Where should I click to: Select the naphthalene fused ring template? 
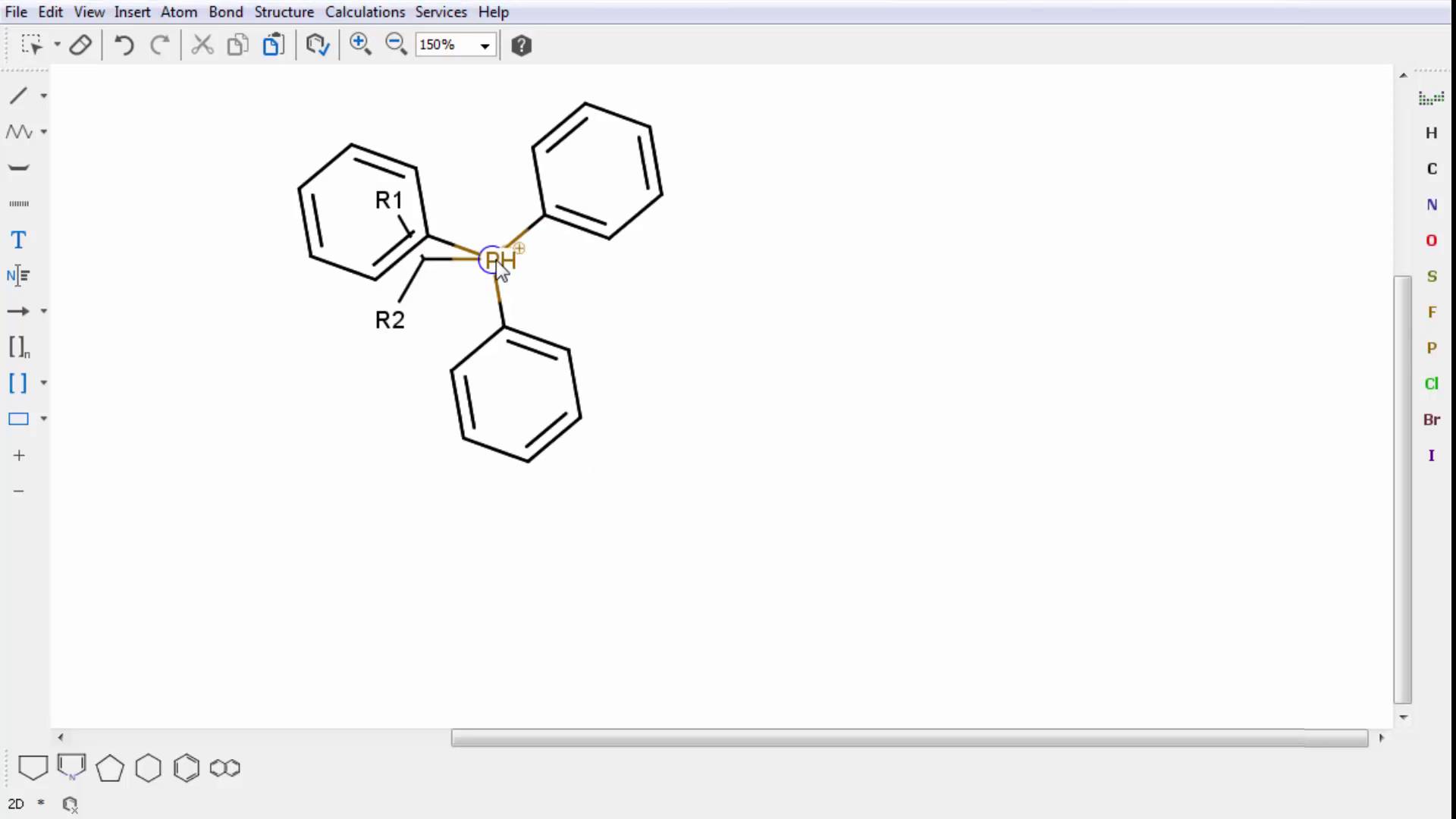(224, 768)
